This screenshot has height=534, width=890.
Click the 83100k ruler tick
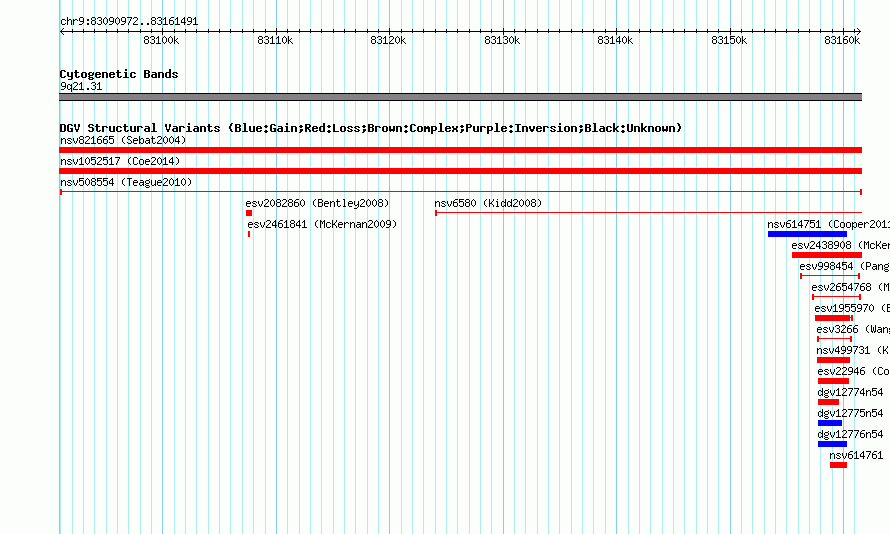[161, 40]
